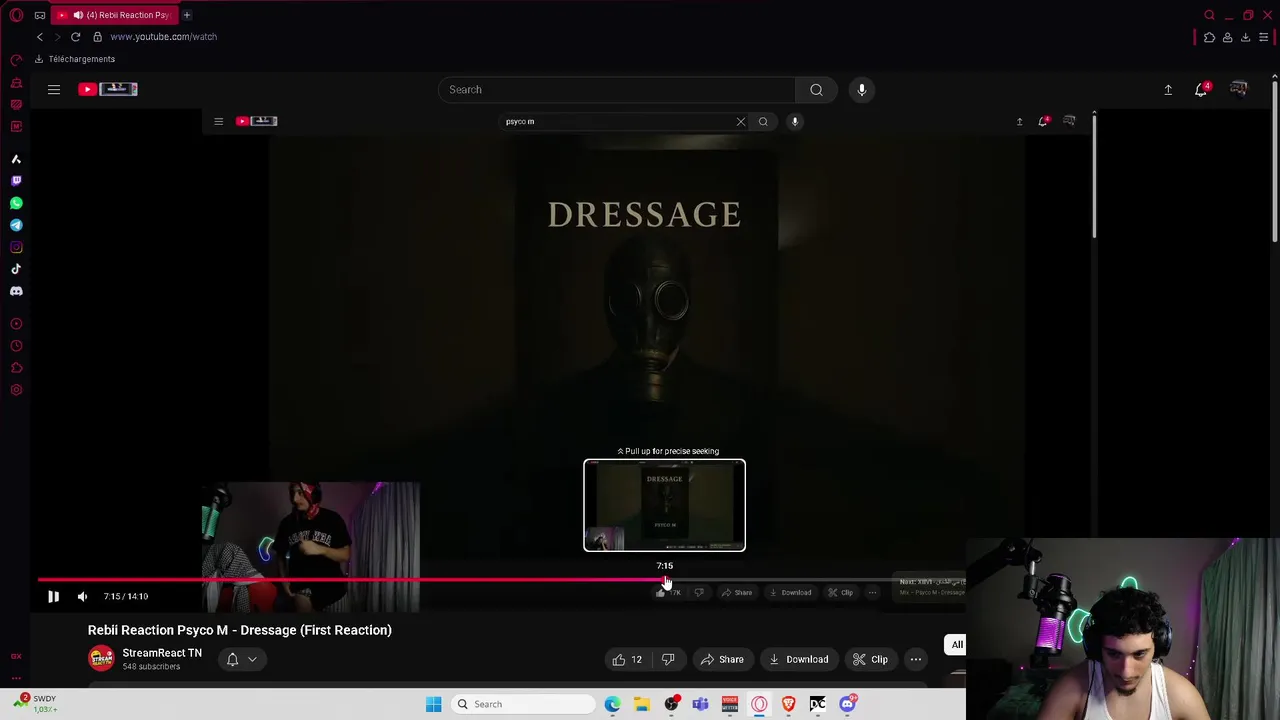Clear inner video search with X
1280x720 pixels.
tap(741, 122)
